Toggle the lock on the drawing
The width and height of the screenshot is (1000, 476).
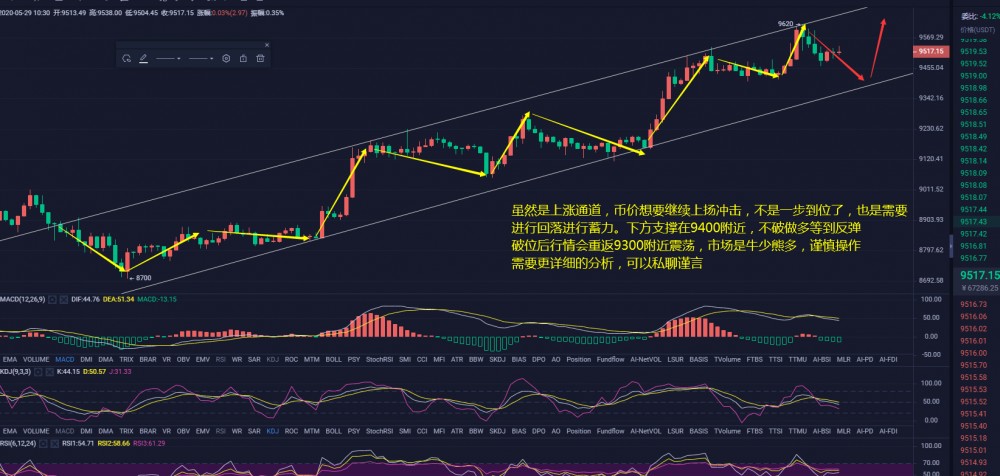[243, 59]
